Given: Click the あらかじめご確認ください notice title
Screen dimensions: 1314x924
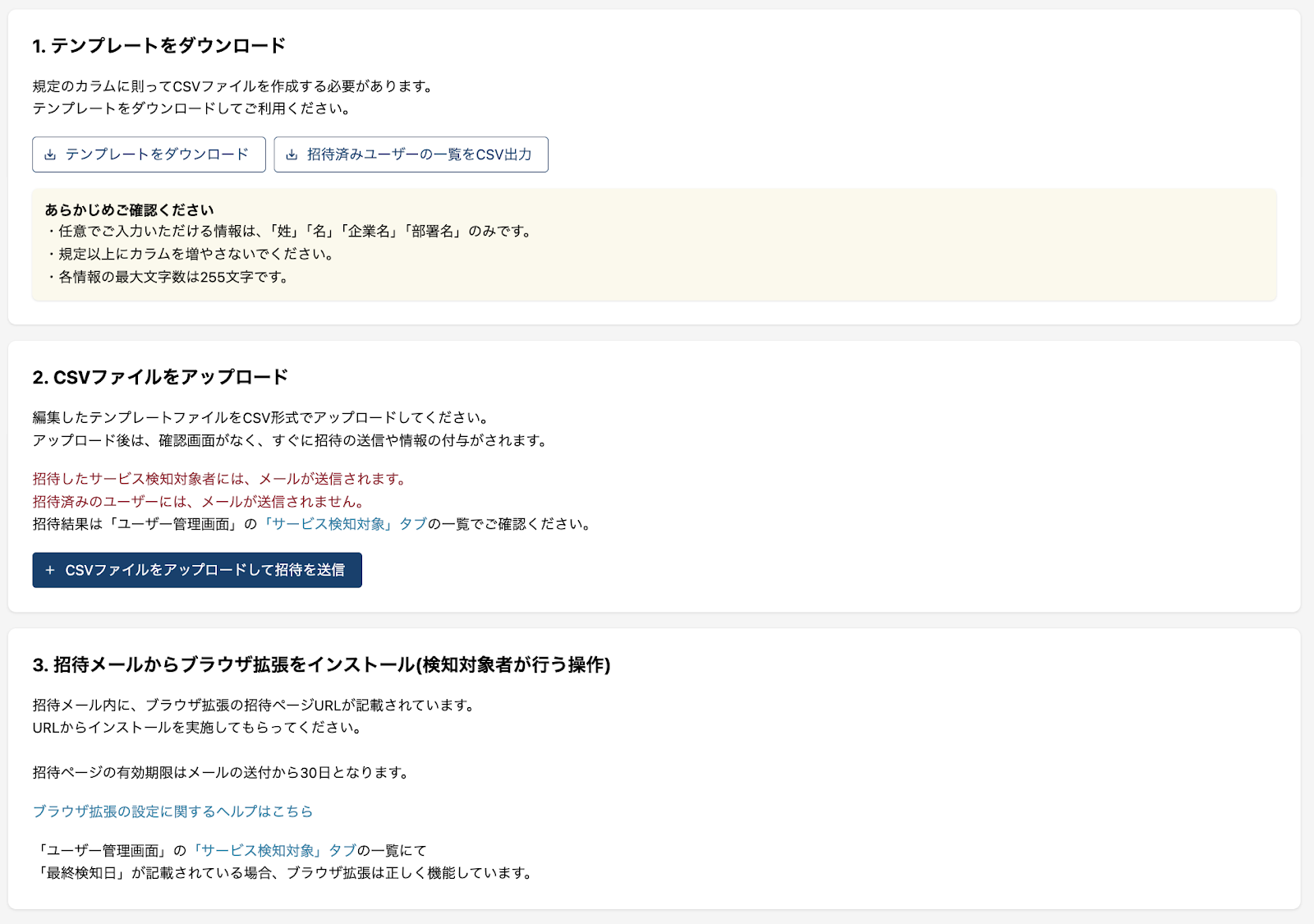Looking at the screenshot, I should (x=129, y=210).
